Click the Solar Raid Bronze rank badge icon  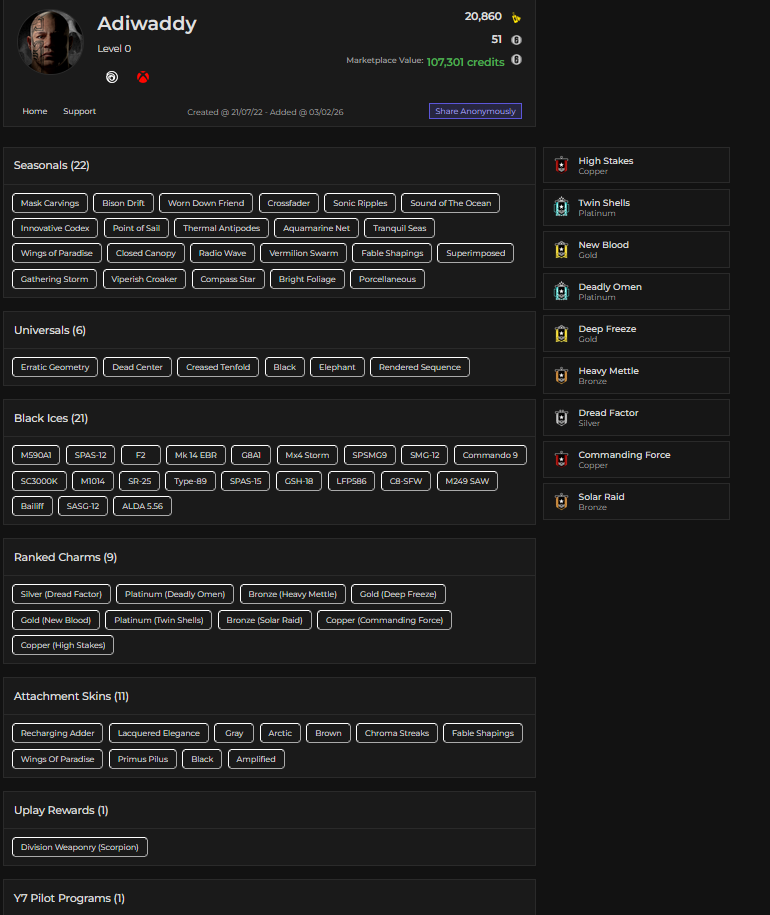[561, 501]
